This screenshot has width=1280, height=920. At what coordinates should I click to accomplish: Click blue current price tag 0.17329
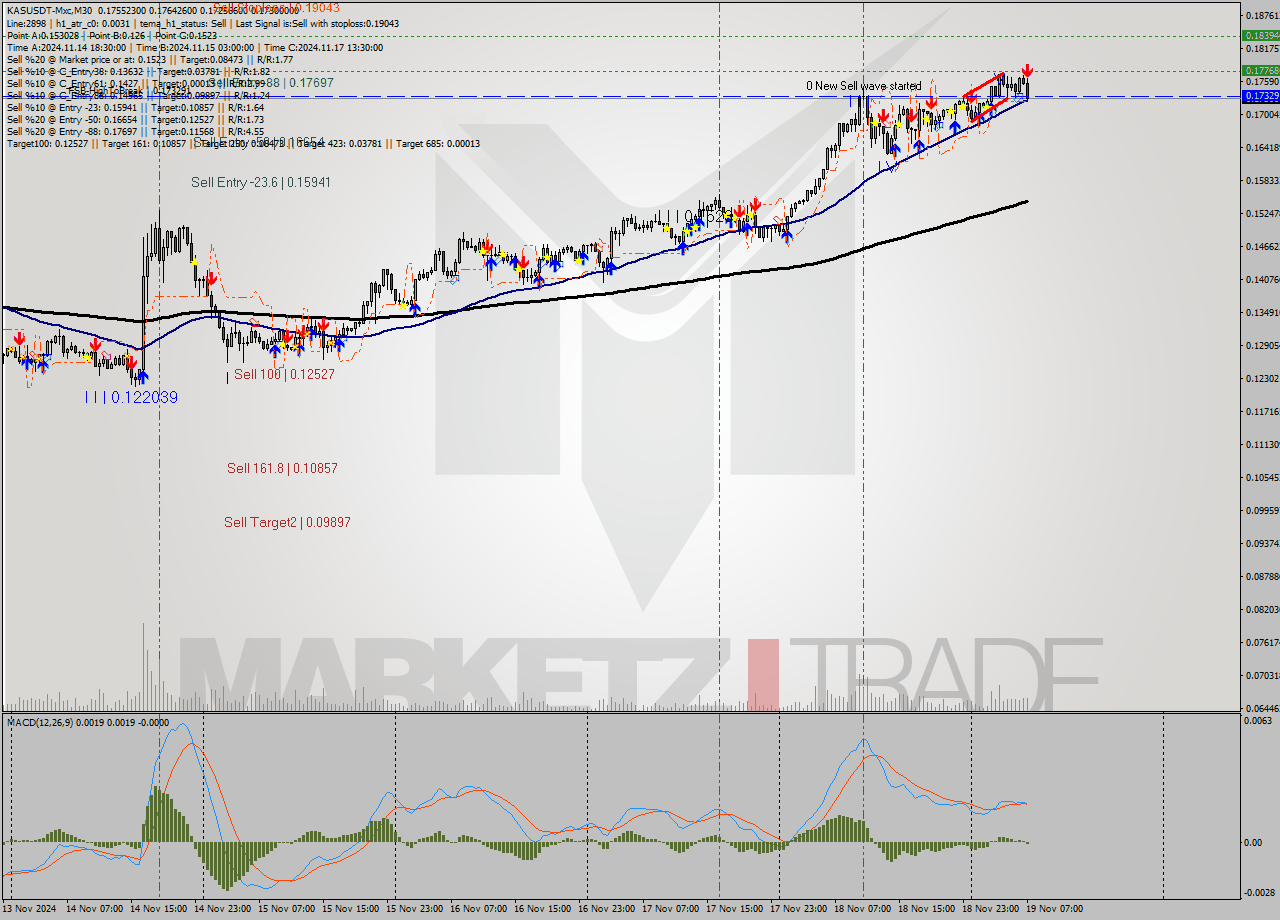(1259, 96)
